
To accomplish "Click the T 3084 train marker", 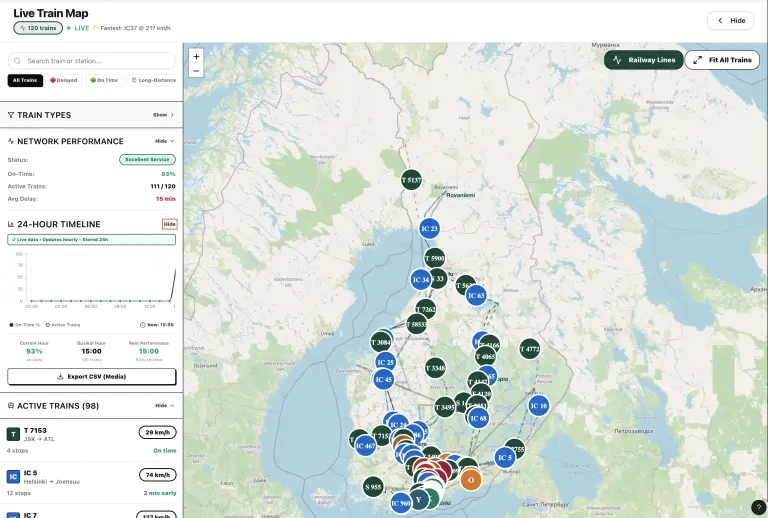I will pos(381,342).
